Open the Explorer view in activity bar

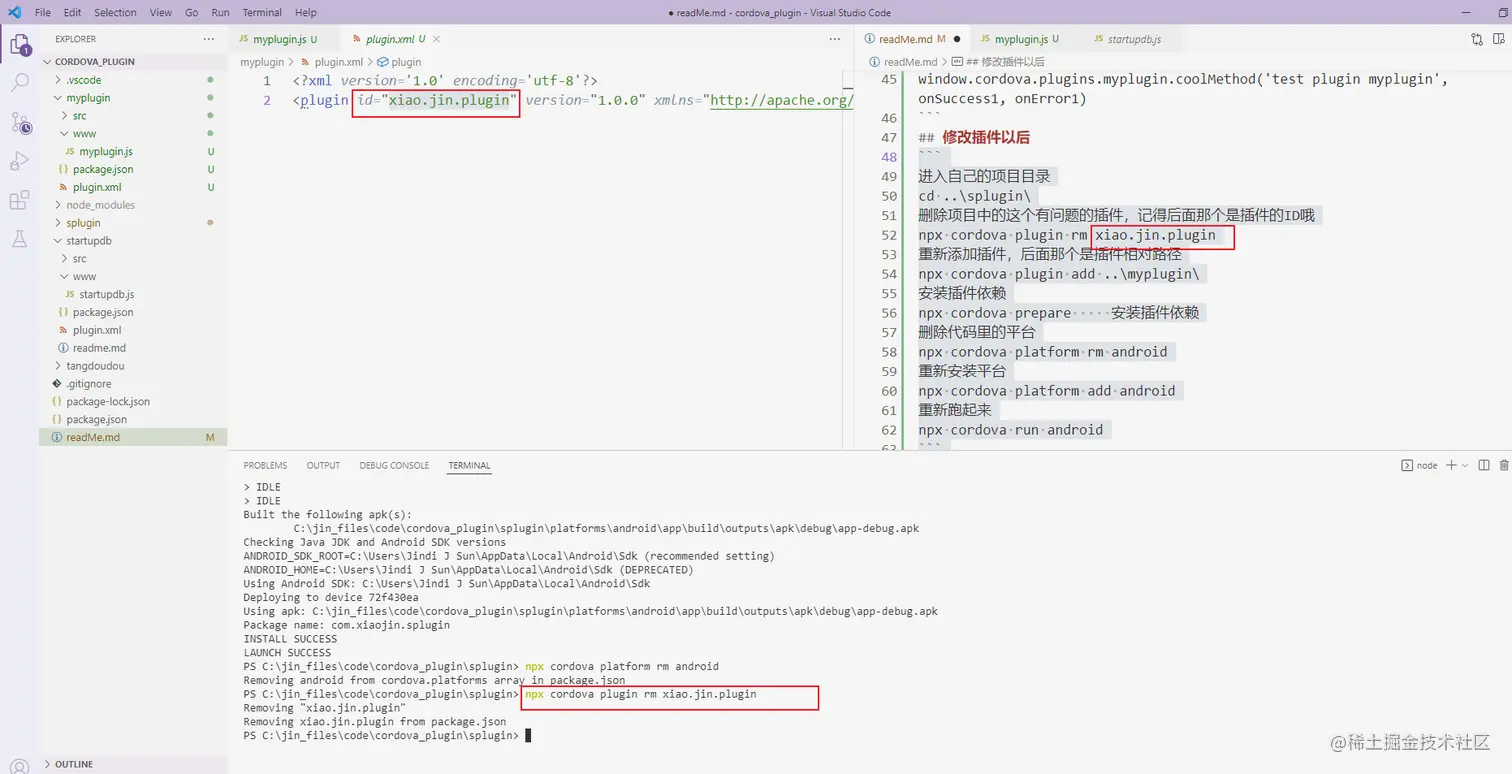pyautogui.click(x=19, y=44)
